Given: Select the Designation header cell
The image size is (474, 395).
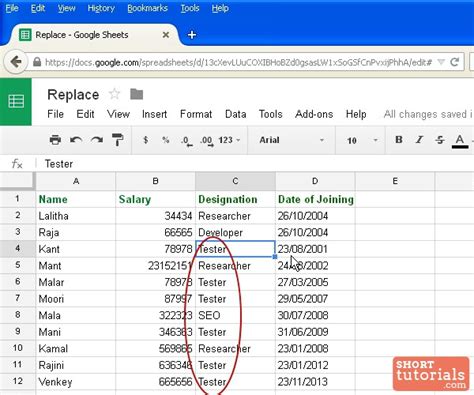Looking at the screenshot, I should pos(235,199).
